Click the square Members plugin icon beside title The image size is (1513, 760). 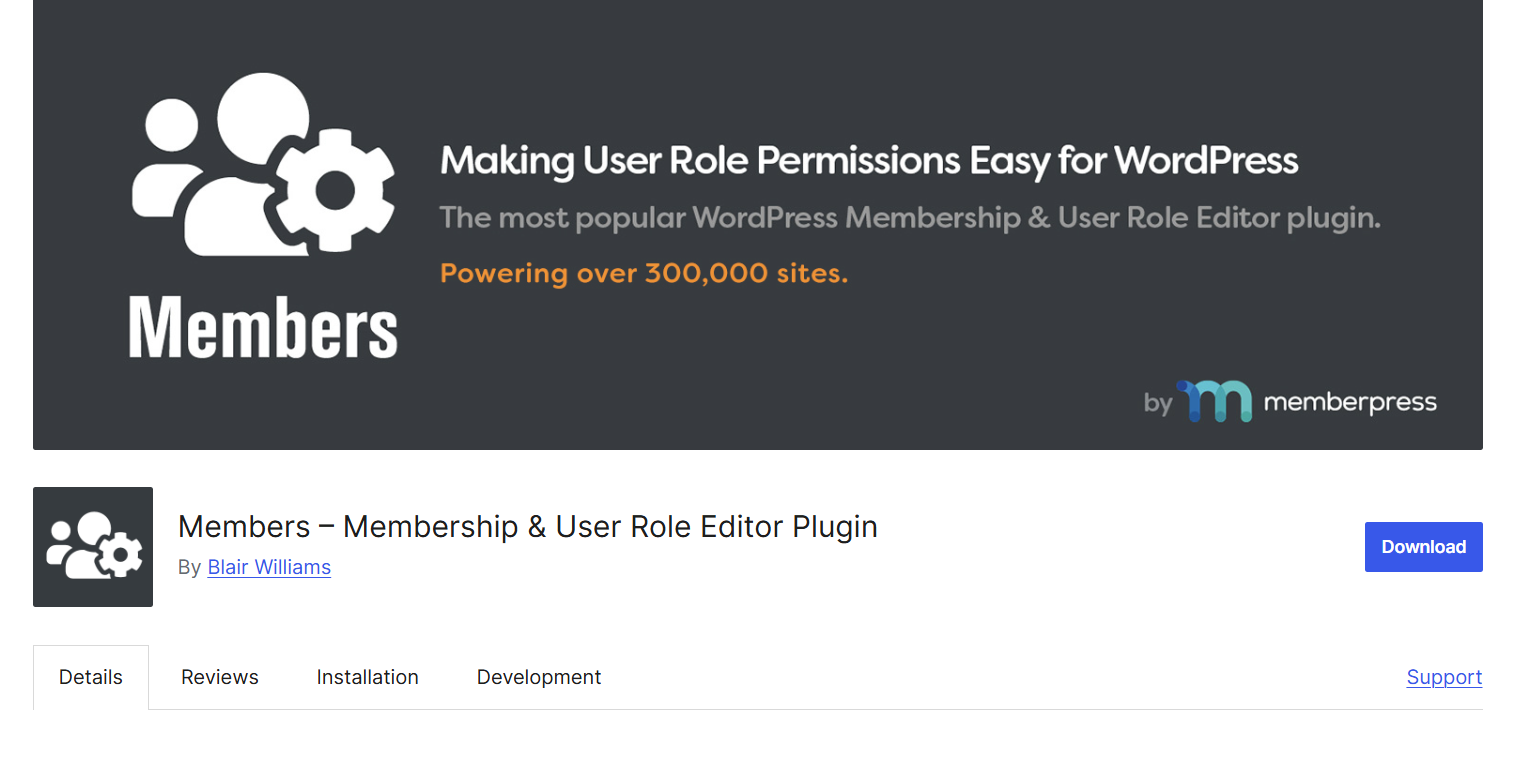(93, 547)
